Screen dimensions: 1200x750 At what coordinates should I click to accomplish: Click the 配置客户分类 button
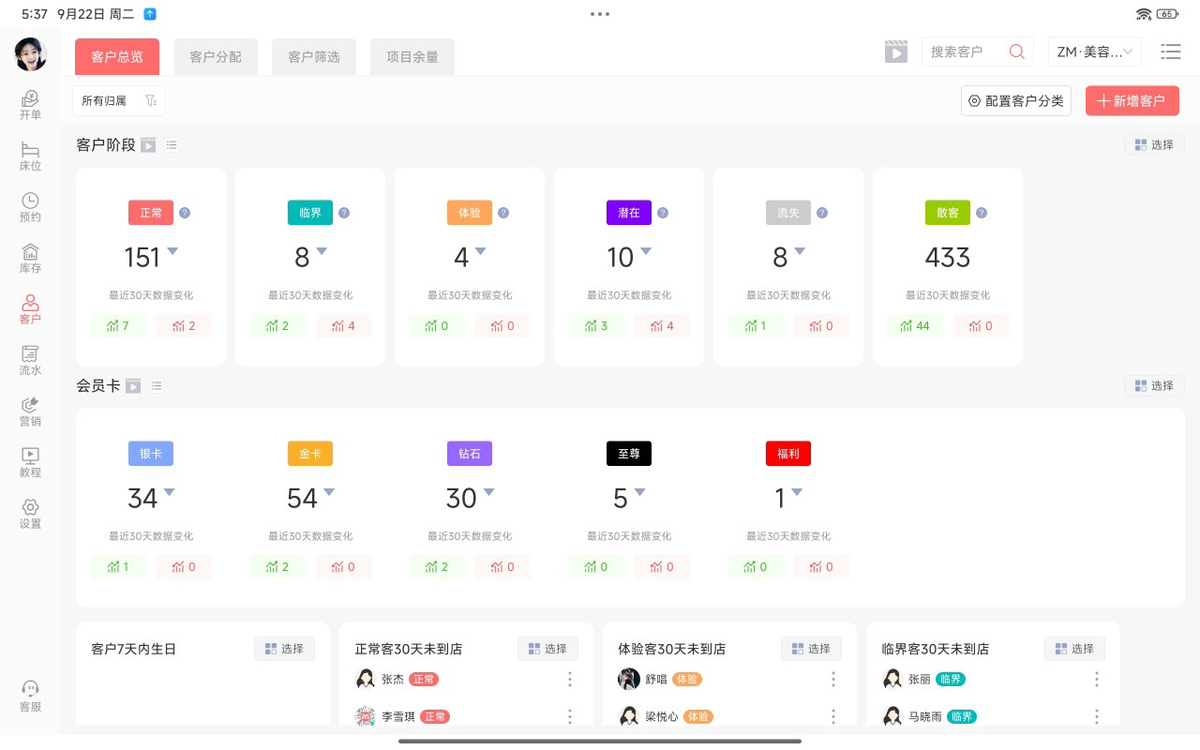(1016, 101)
